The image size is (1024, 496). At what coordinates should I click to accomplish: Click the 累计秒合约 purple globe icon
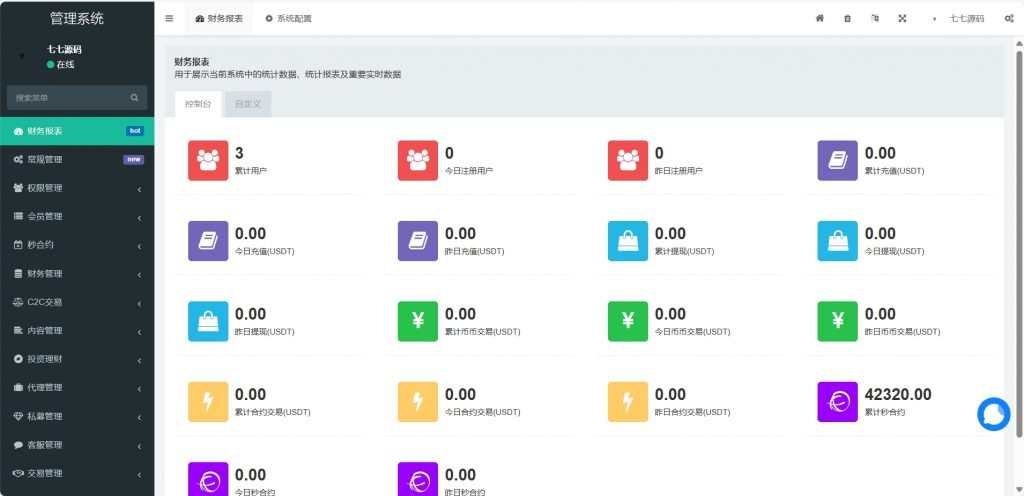(838, 402)
